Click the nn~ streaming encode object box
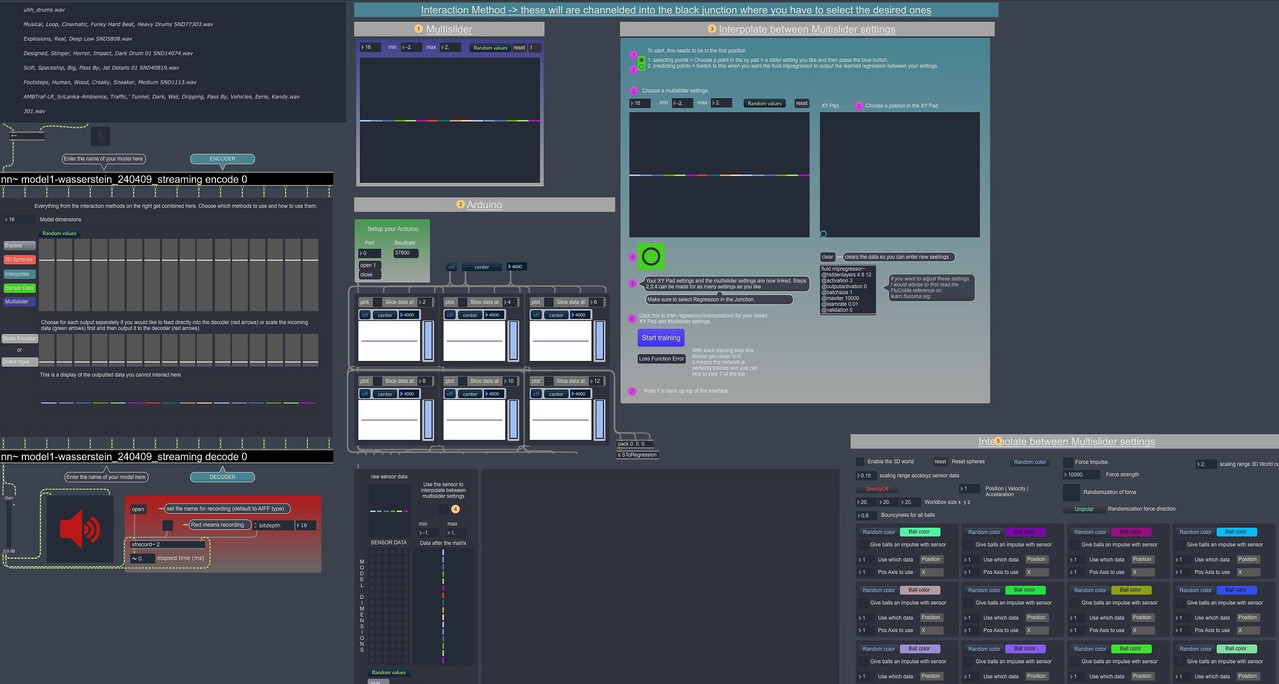Screen dimensions: 1279x684 (166, 179)
